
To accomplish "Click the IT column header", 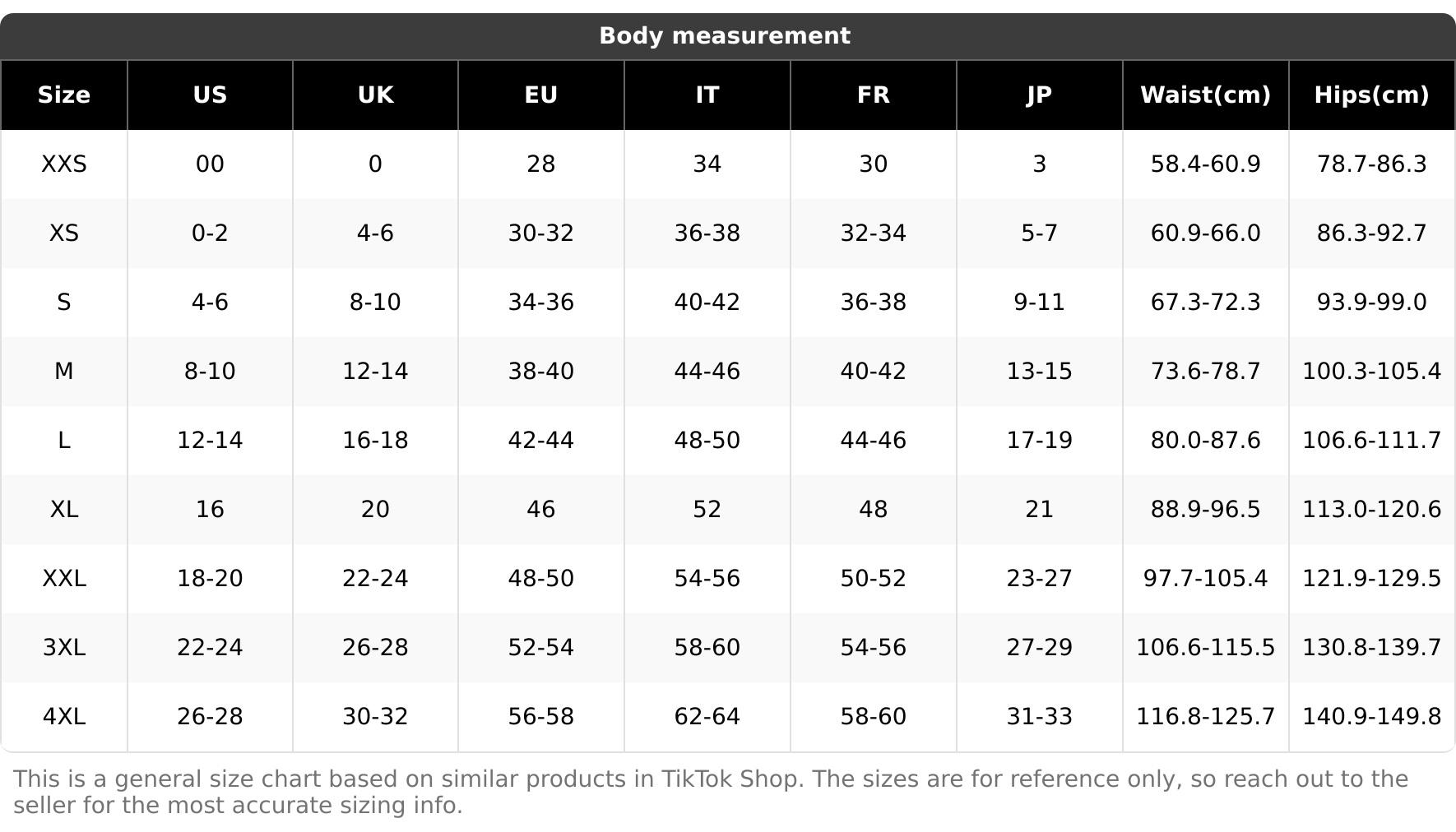I will click(x=707, y=95).
